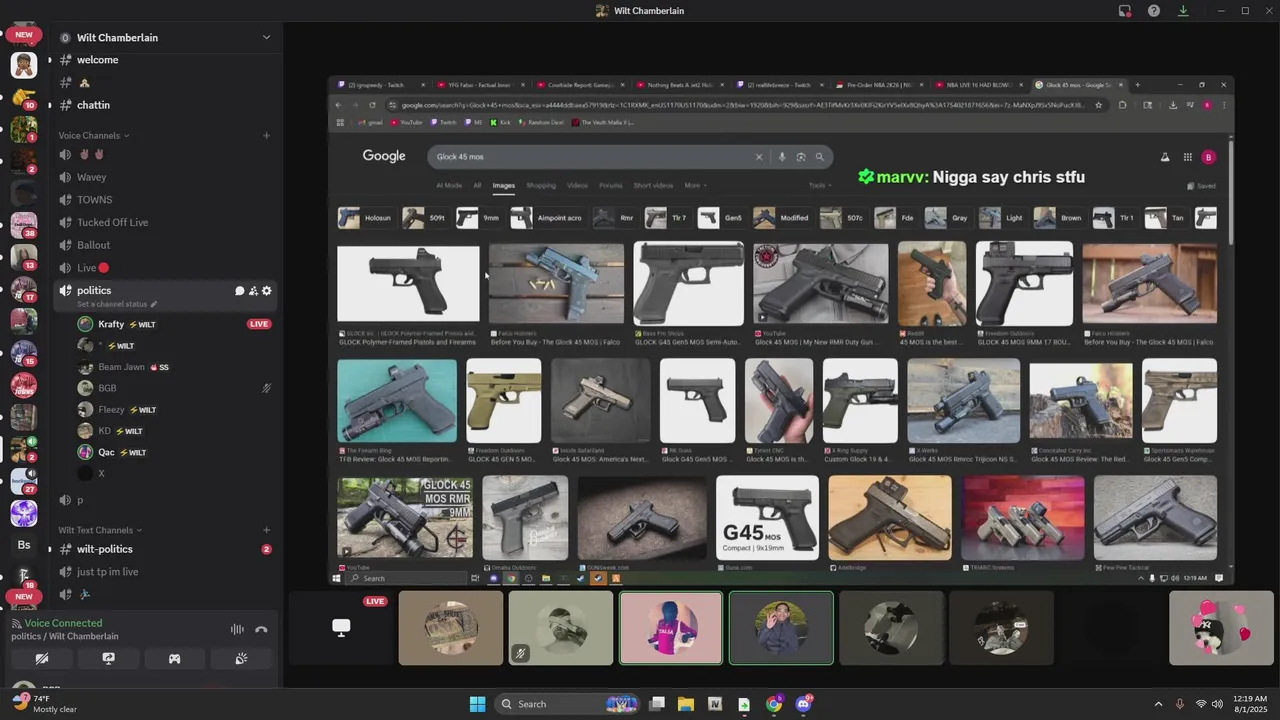The height and width of the screenshot is (720, 1280).
Task: Expand Wilt Chamberlain server menu chevron
Action: [x=266, y=37]
